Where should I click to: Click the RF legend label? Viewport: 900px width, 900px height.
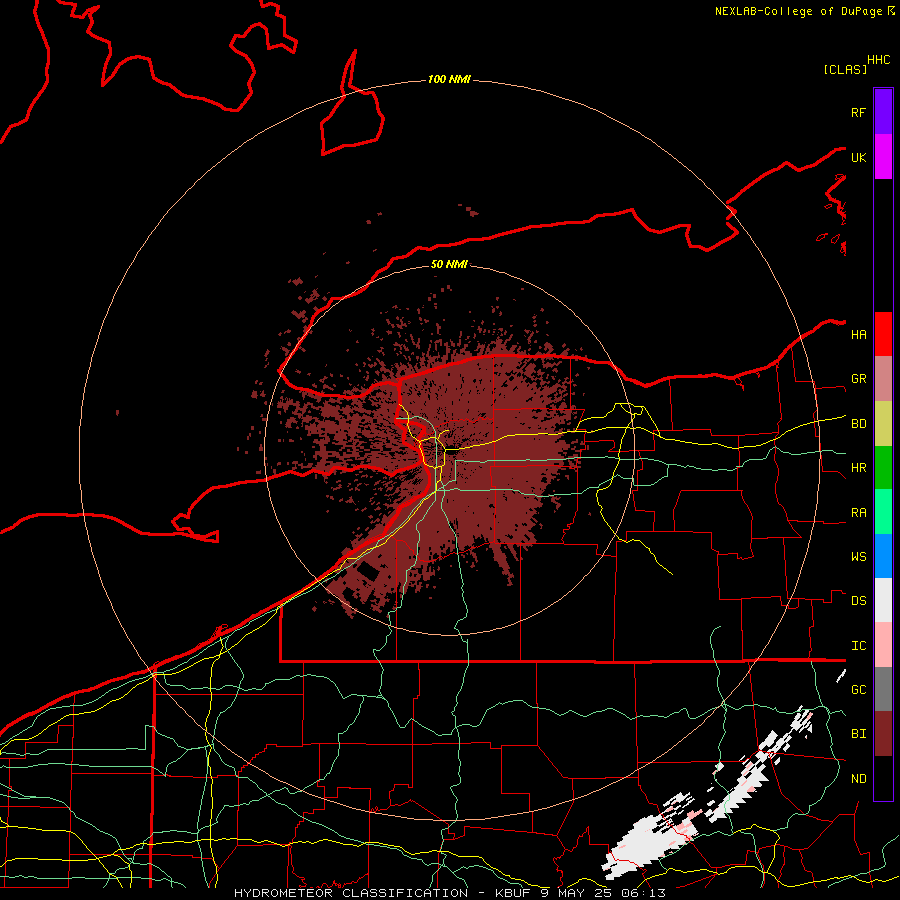coord(858,112)
